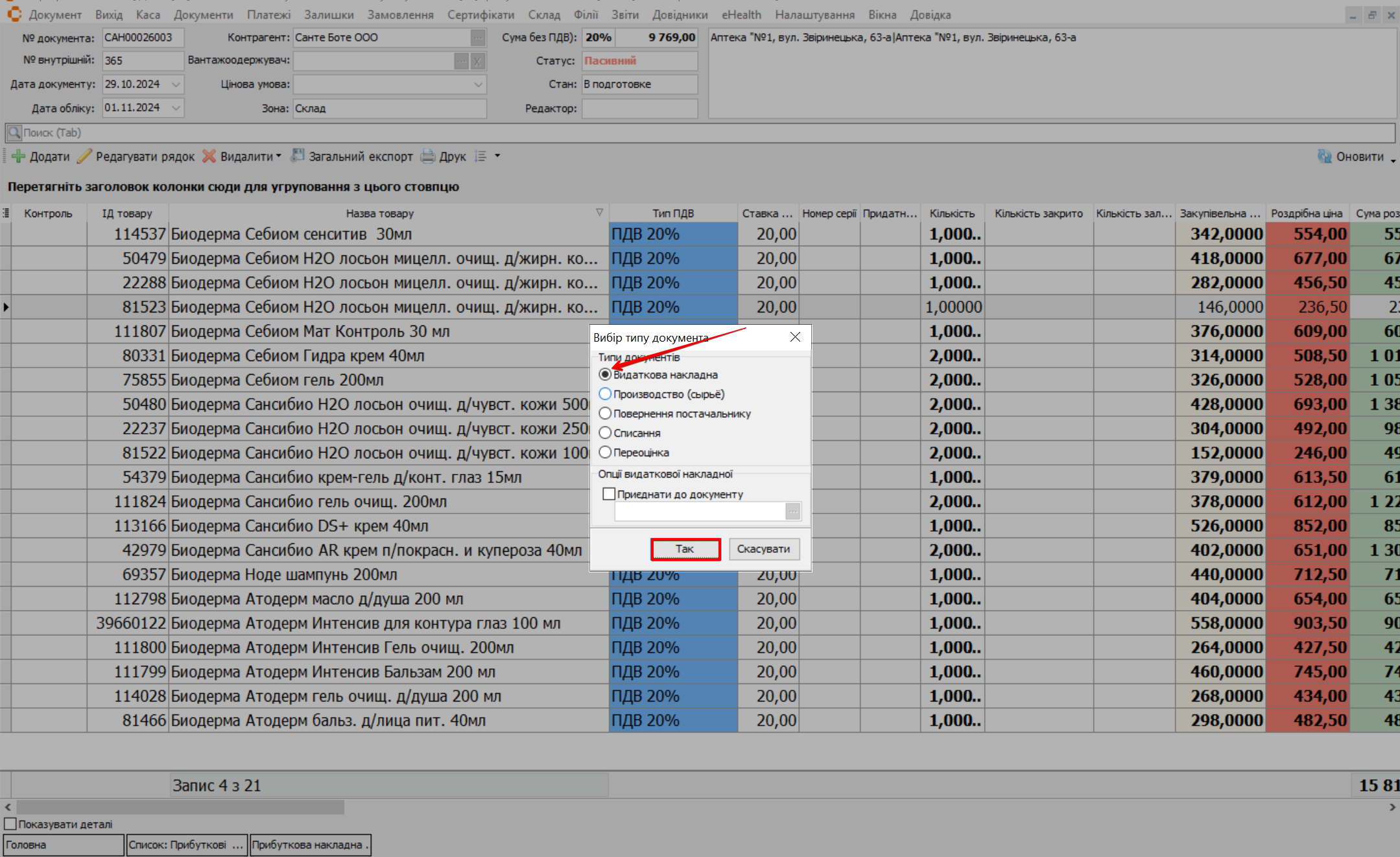Open the Видалити dropdown arrow
Viewport: 1400px width, 857px height.
pyautogui.click(x=279, y=156)
